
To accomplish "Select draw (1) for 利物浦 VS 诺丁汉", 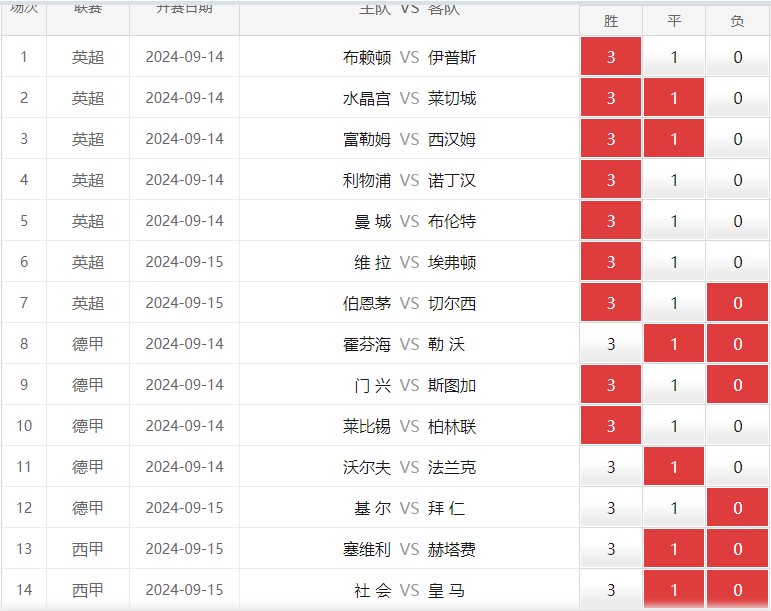I will coord(674,179).
